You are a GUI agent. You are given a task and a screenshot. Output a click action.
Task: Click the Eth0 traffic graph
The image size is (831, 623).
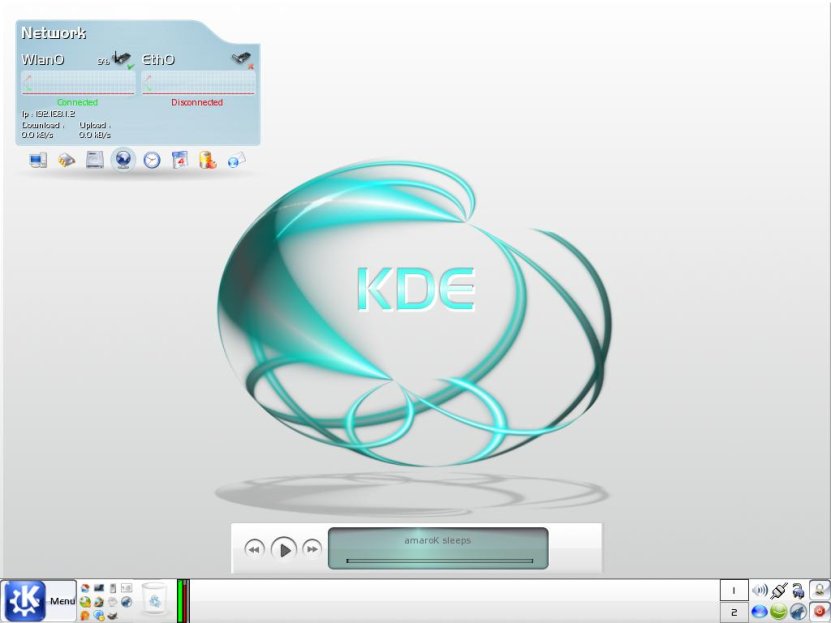pyautogui.click(x=199, y=83)
